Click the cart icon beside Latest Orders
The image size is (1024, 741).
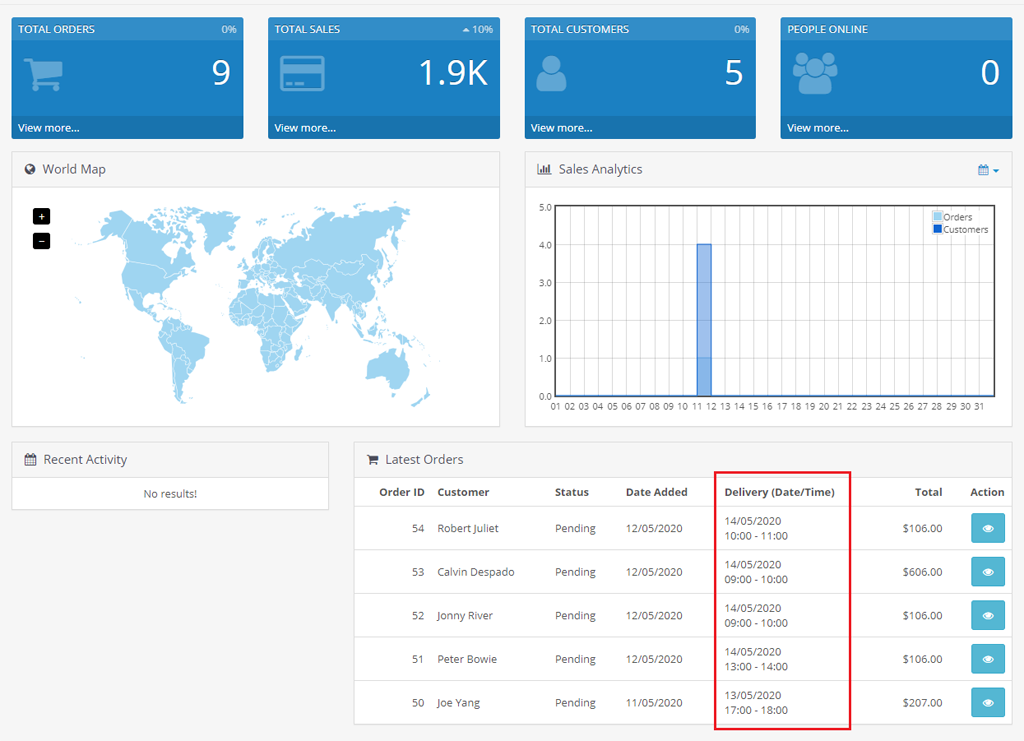pyautogui.click(x=372, y=460)
